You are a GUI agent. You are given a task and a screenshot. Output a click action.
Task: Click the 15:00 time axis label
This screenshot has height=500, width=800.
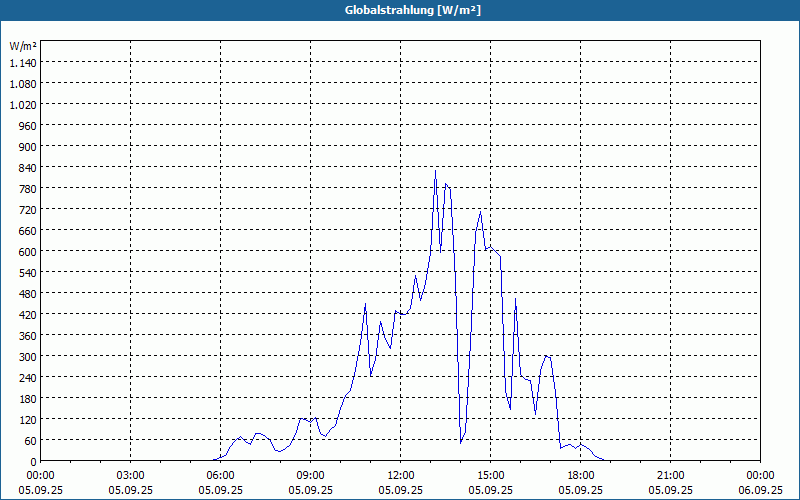click(490, 476)
